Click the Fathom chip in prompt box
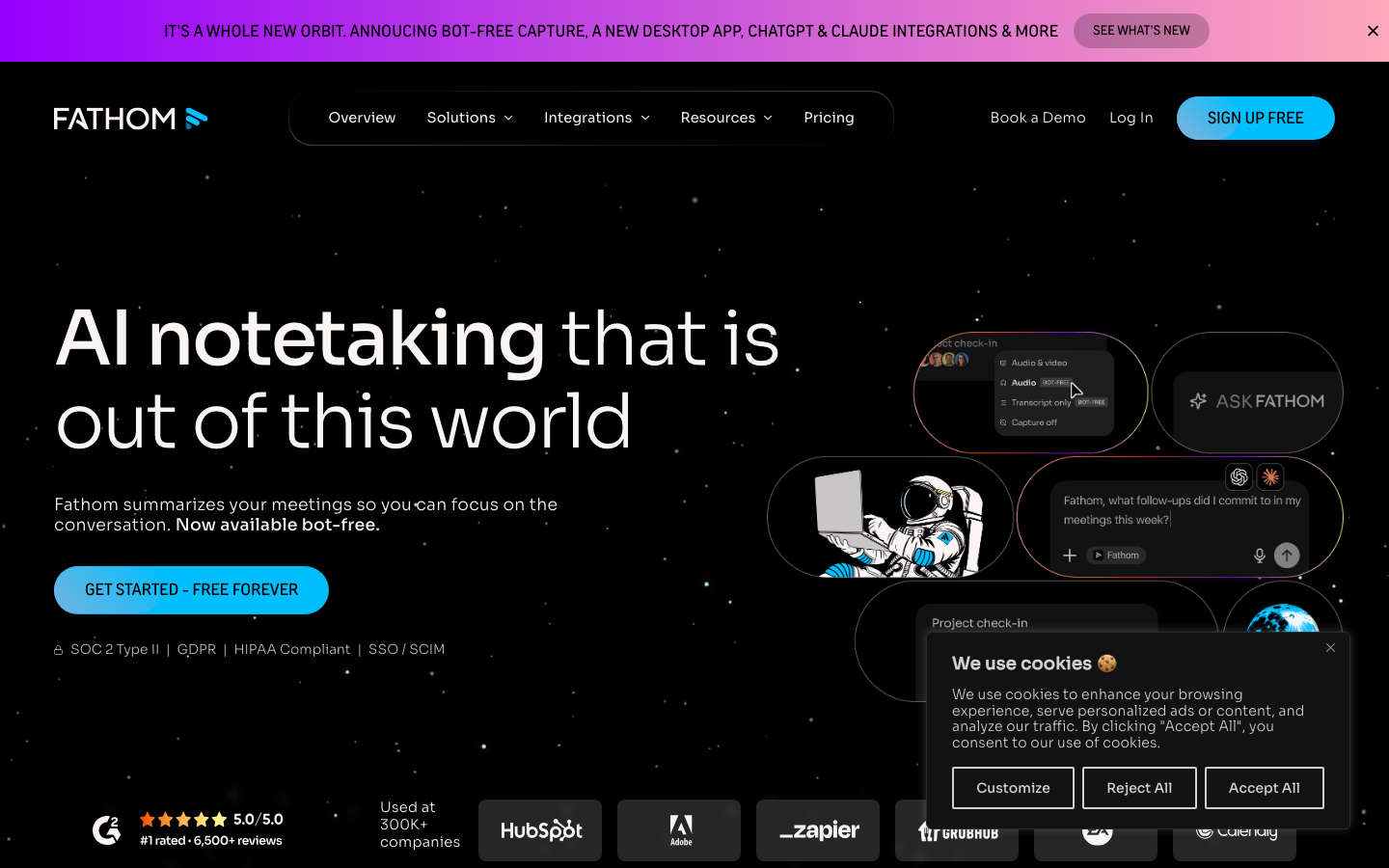The width and height of the screenshot is (1389, 868). pyautogui.click(x=1116, y=556)
